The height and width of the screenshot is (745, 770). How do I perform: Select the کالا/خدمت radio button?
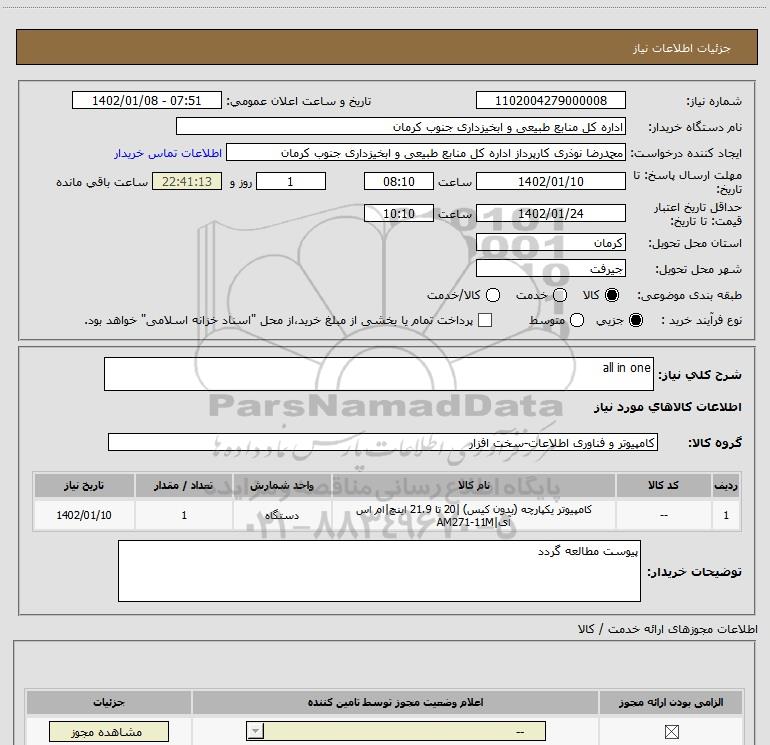point(493,295)
